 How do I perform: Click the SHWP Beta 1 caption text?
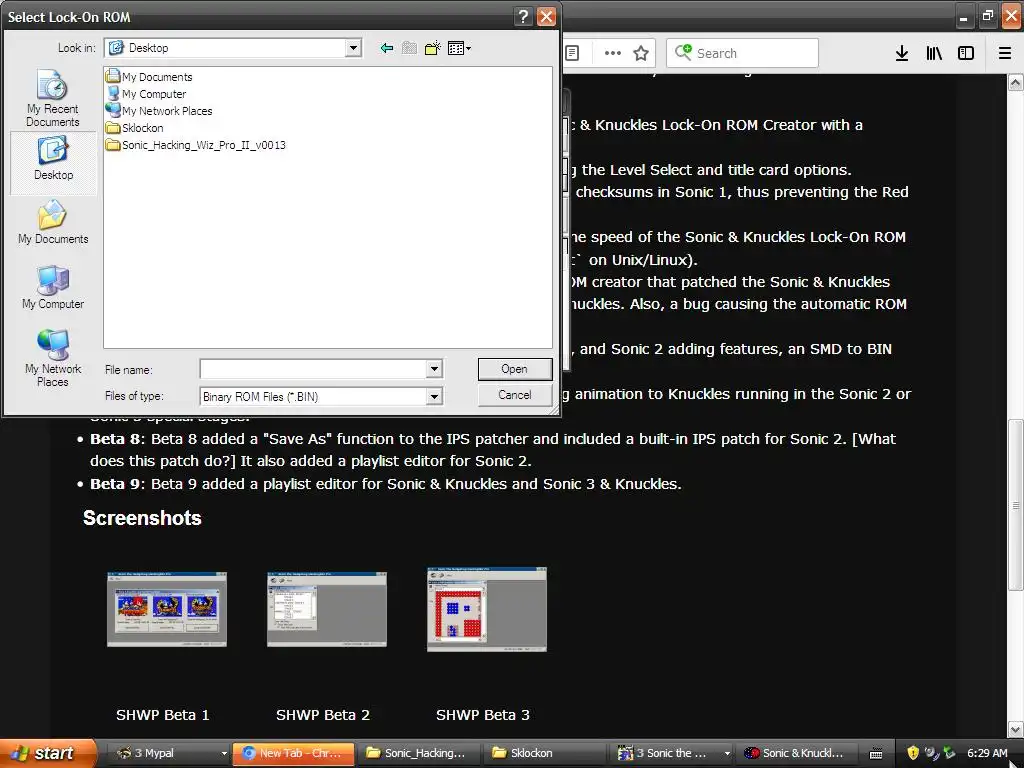click(163, 715)
